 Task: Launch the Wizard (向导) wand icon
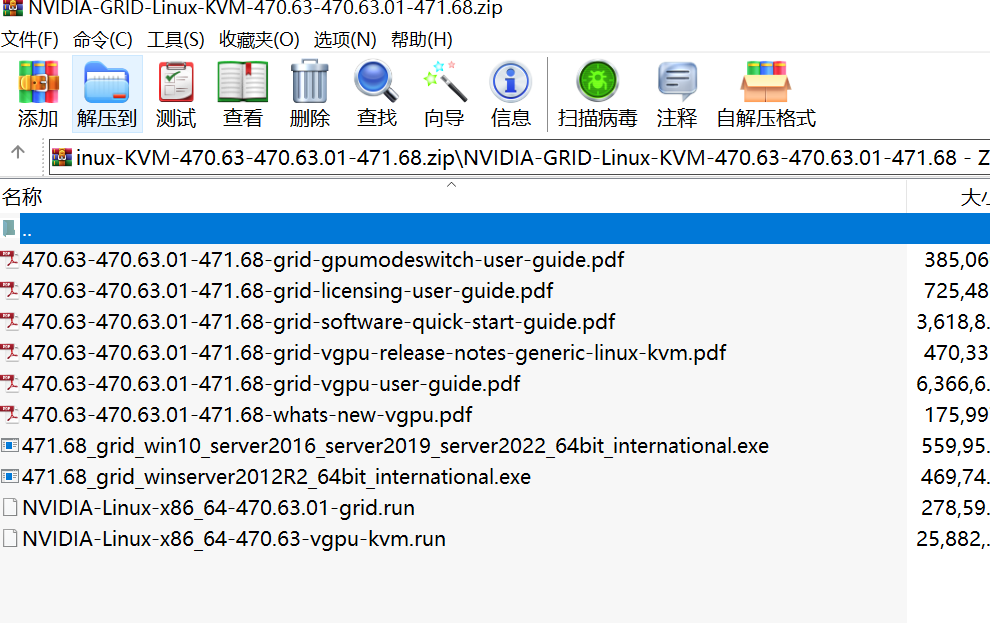click(444, 81)
